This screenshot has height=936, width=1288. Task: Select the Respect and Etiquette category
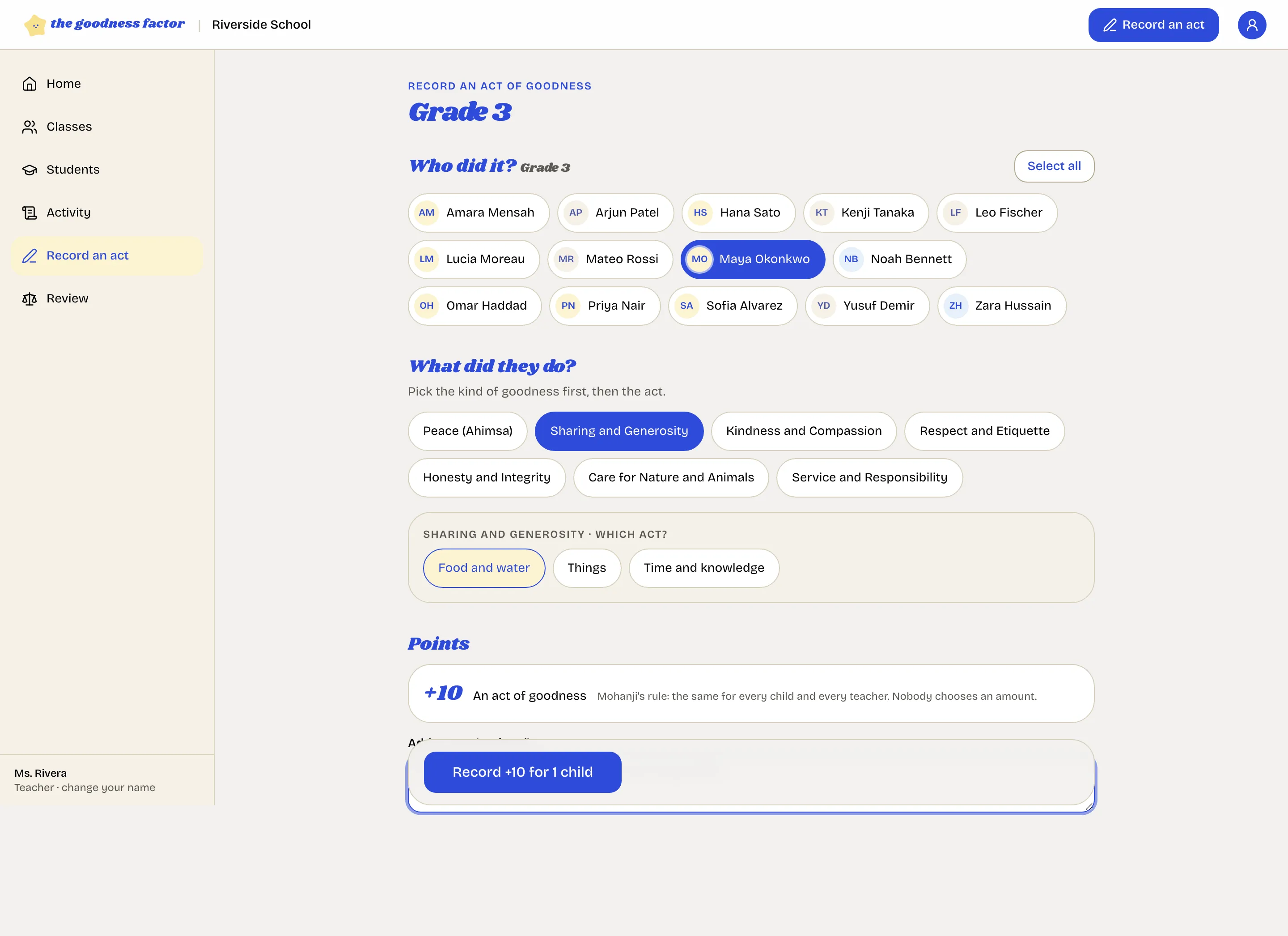[984, 431]
